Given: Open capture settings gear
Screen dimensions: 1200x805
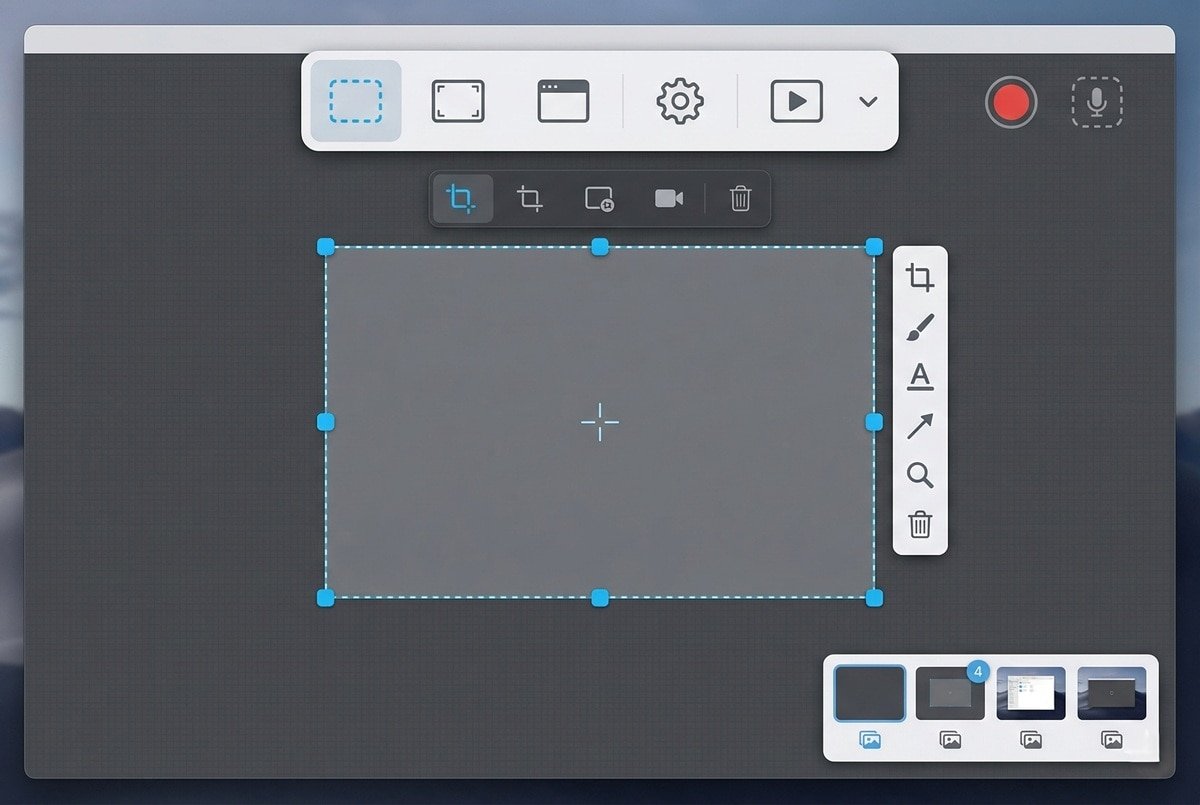Looking at the screenshot, I should pos(680,101).
